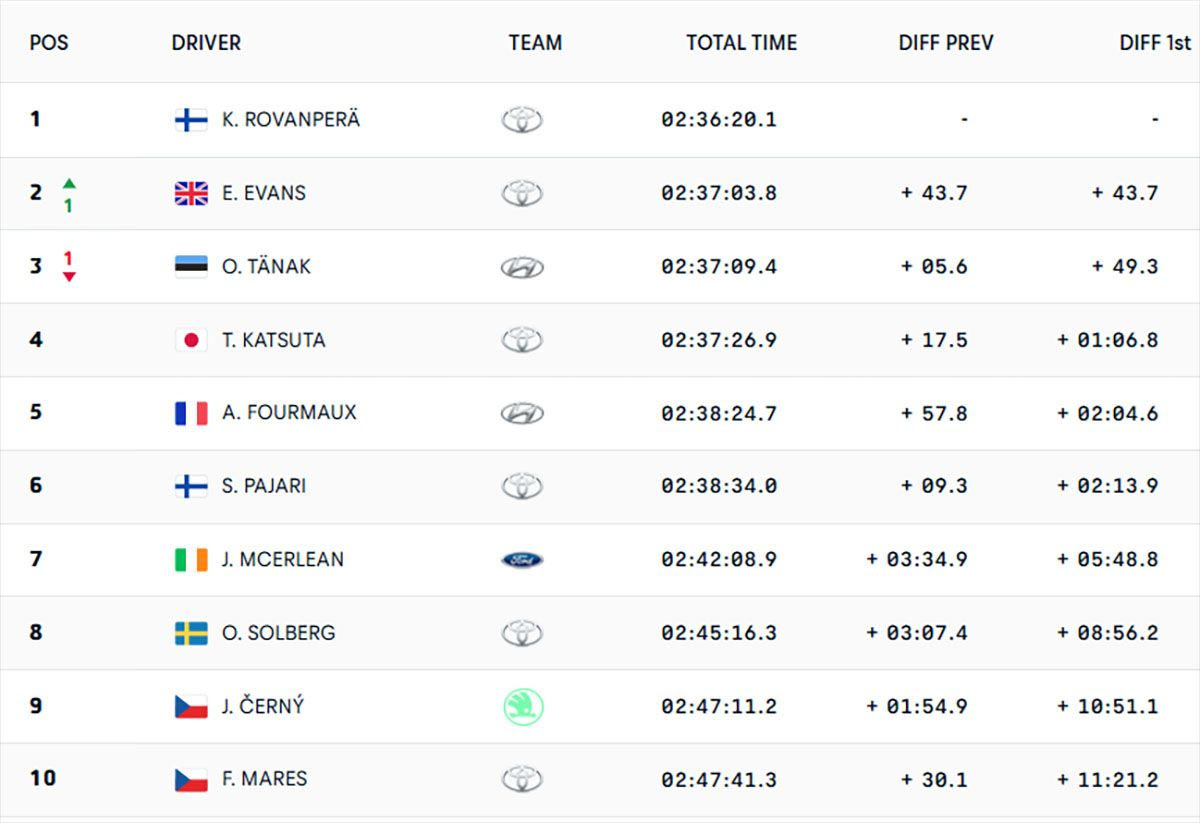The image size is (1200, 823).
Task: Click the UK flag next to E. Evans
Action: [191, 193]
